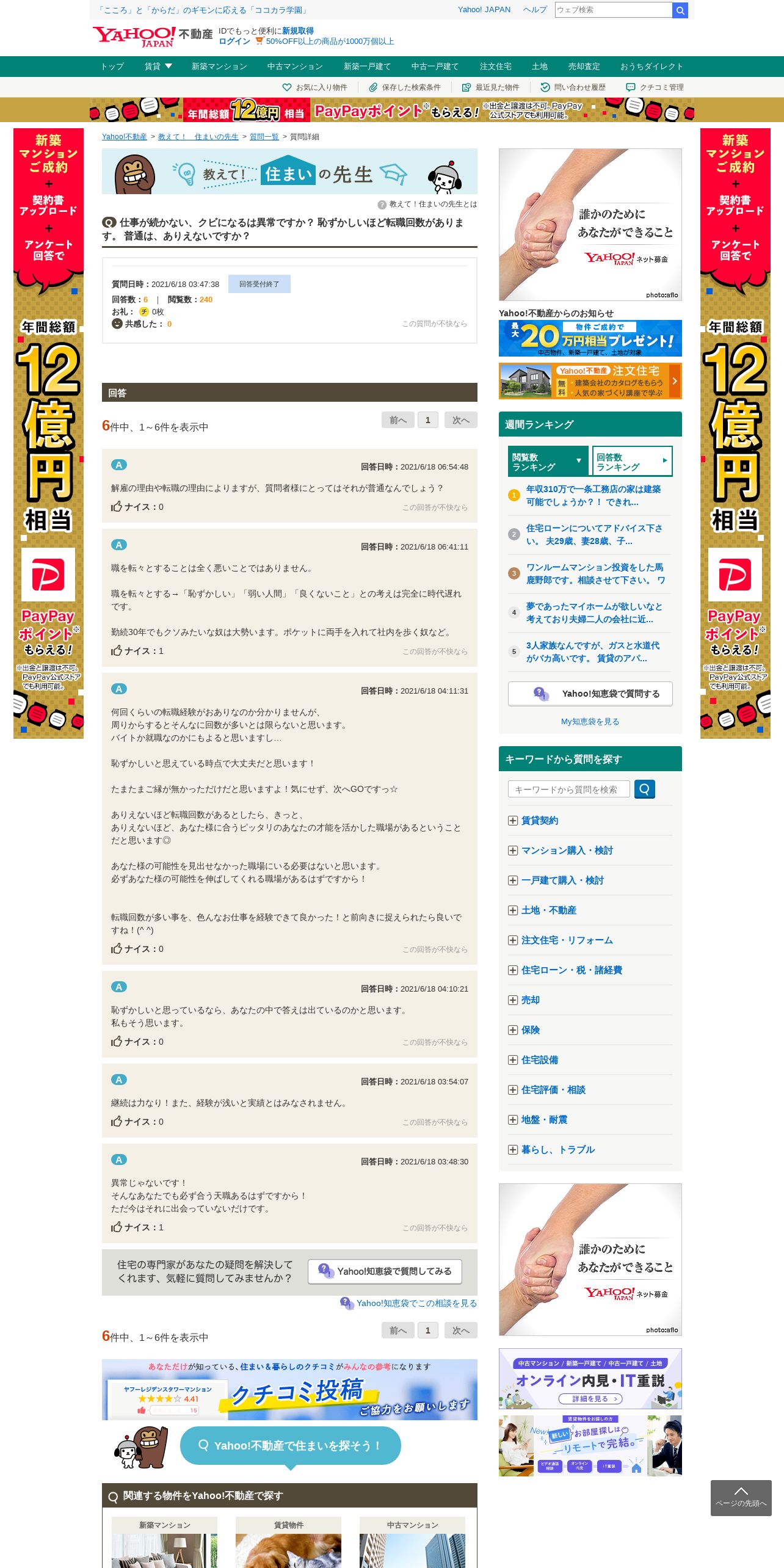The width and height of the screenshot is (784, 1568).
Task: Focus the ウェブ検索 input field
Action: pyautogui.click(x=613, y=10)
